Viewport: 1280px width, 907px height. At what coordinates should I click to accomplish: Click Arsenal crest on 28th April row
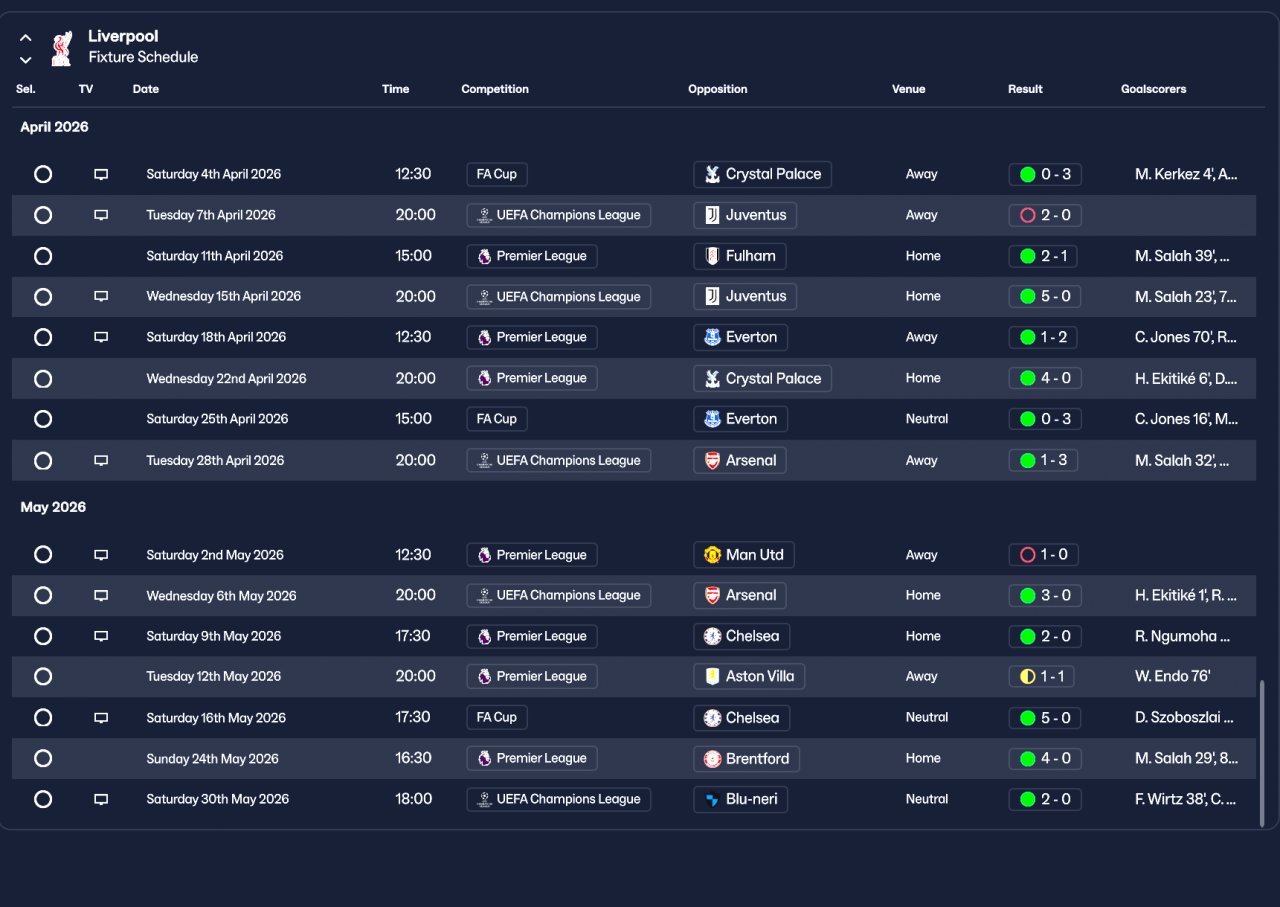712,460
